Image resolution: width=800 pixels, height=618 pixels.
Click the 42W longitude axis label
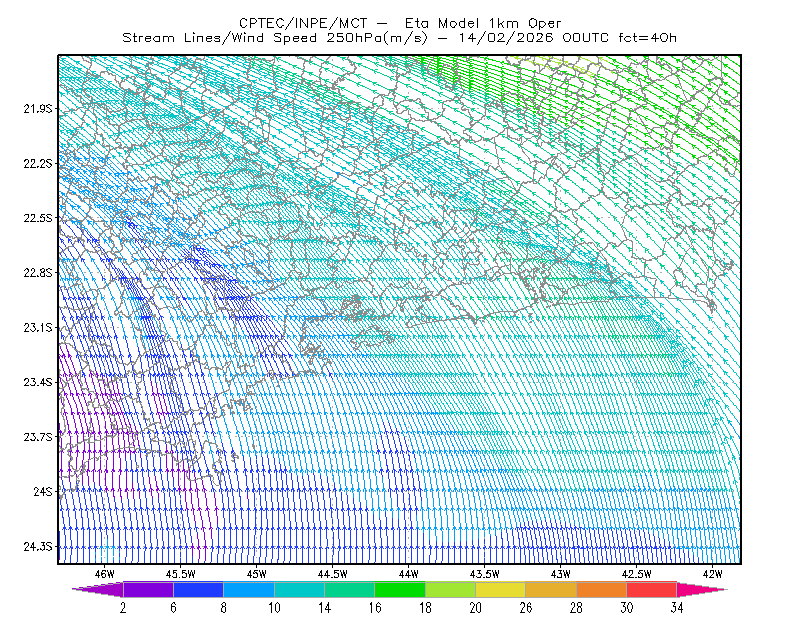(x=712, y=574)
